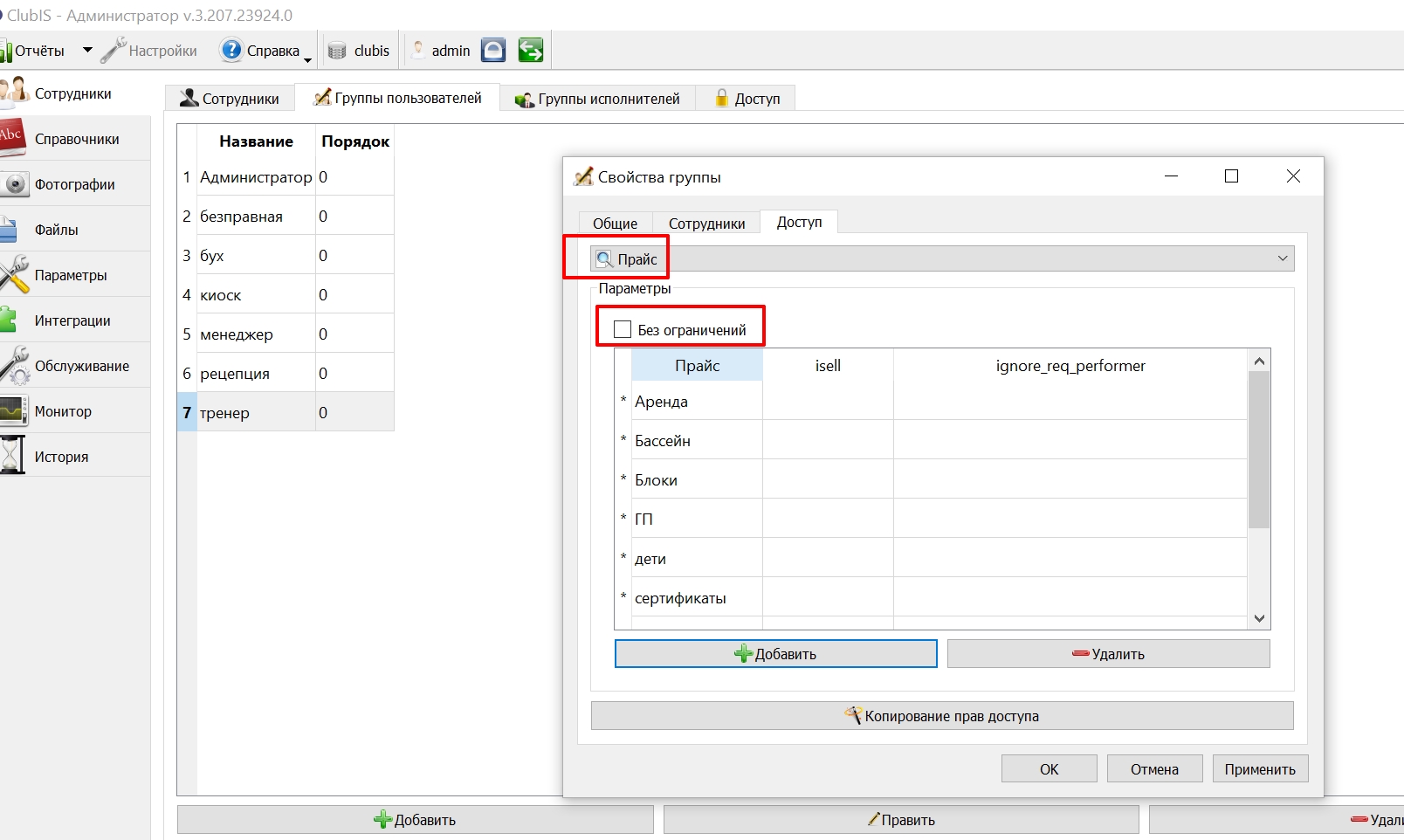
Task: Click the price list scrollbar down arrow
Action: click(x=1259, y=618)
